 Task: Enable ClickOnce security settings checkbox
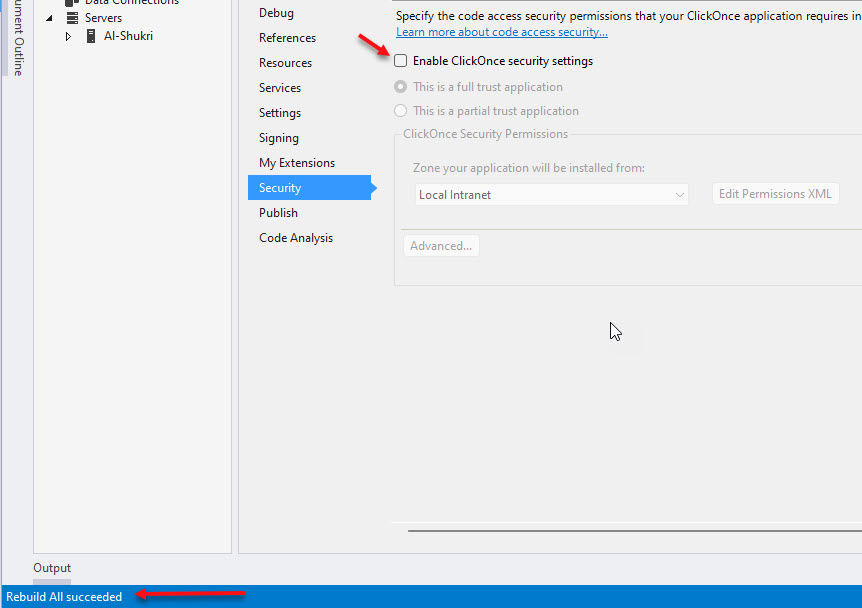click(401, 61)
